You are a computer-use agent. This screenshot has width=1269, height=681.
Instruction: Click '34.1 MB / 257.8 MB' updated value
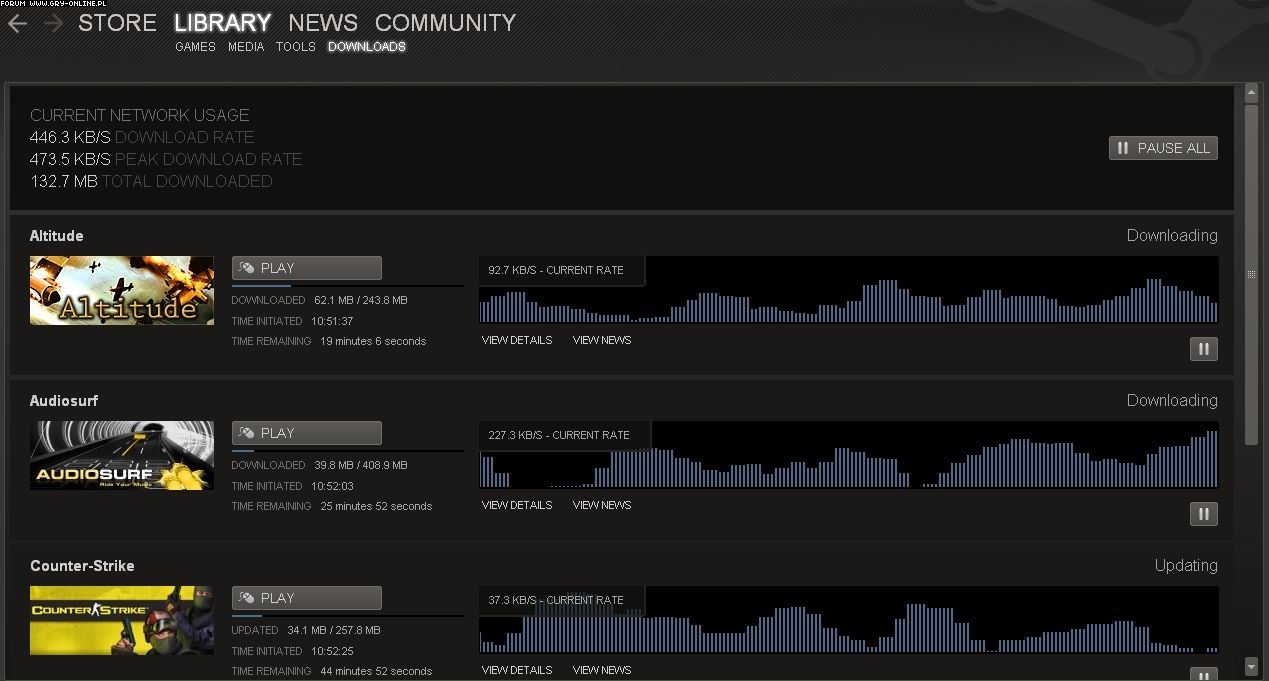click(x=334, y=630)
